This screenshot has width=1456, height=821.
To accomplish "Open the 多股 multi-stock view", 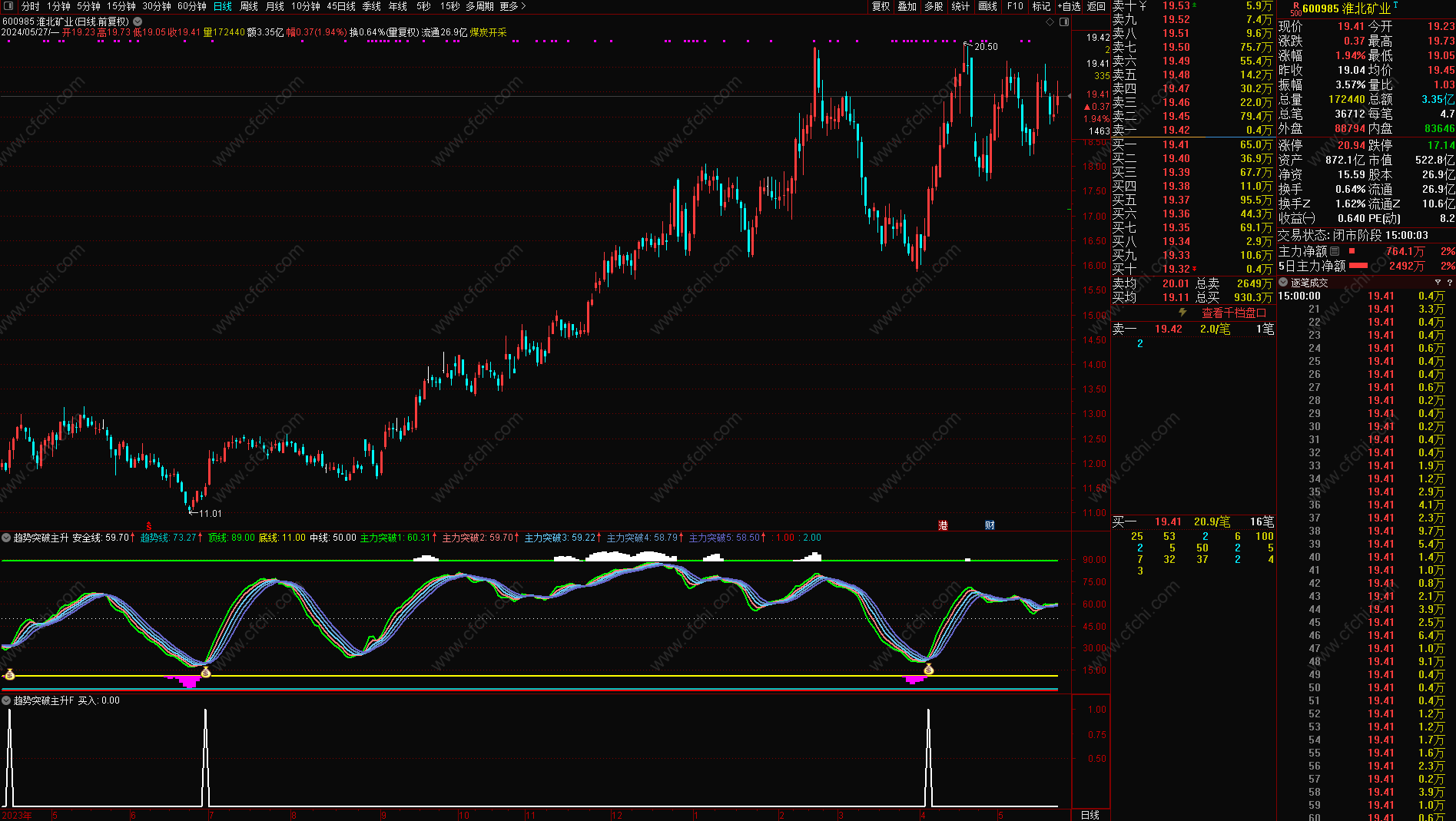I will pos(934,6).
